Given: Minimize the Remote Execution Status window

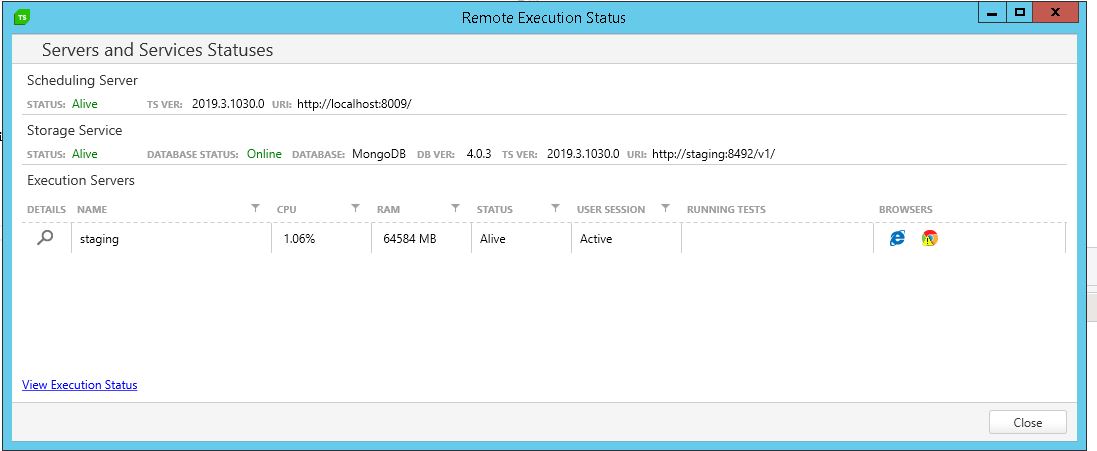Looking at the screenshot, I should (x=992, y=14).
